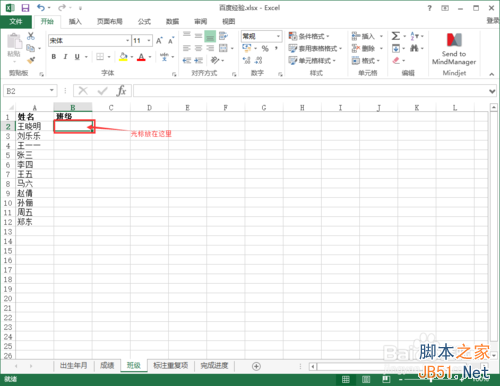Switch to the 公式 Formulas tab
Viewport: 500px width, 386px height.
[144, 22]
